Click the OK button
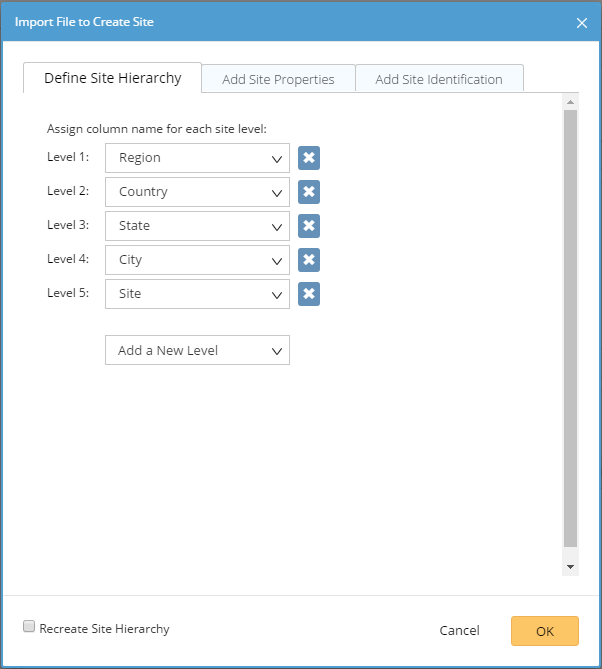Screen dimensions: 602x669 coord(544,631)
